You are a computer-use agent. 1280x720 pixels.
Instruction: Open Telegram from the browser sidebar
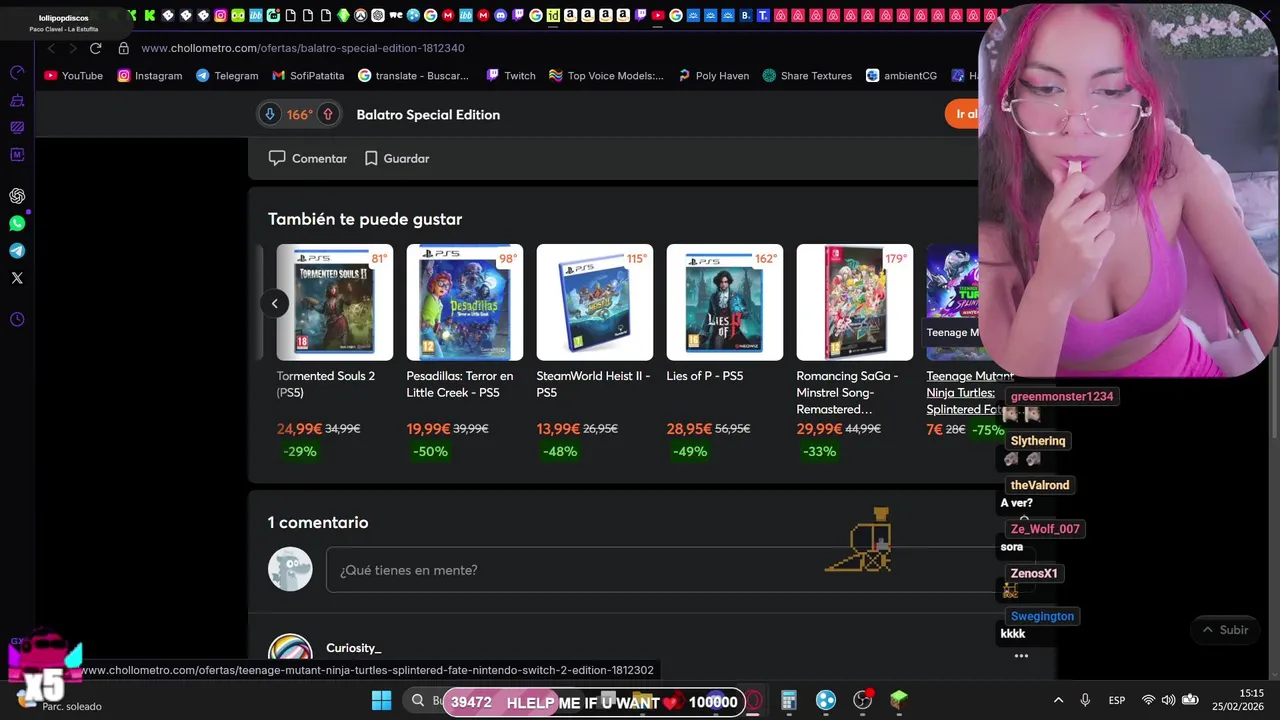pyautogui.click(x=17, y=251)
